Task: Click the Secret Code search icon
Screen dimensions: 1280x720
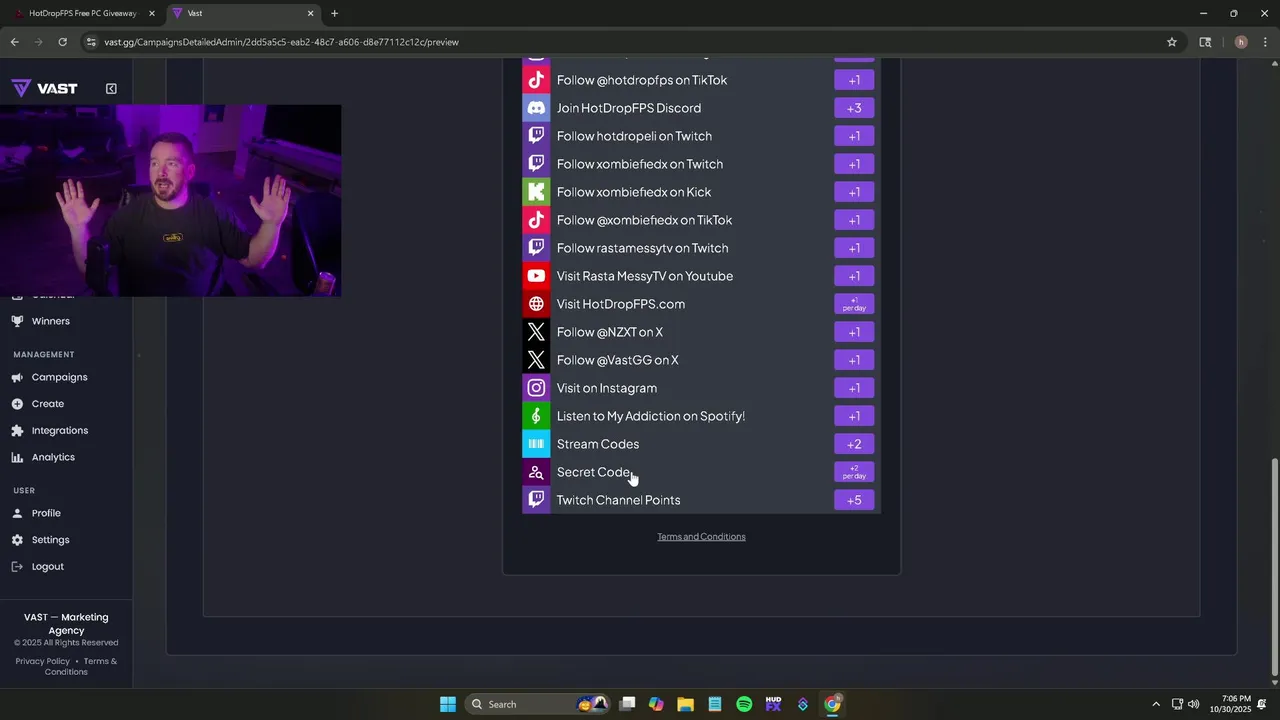Action: click(536, 472)
